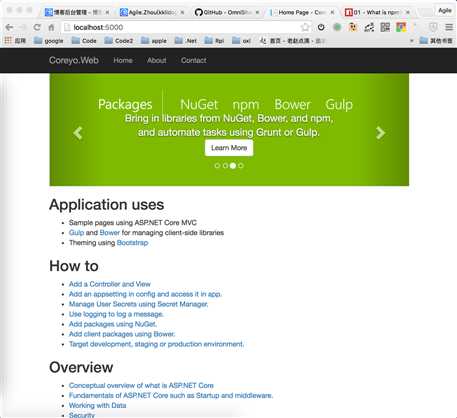Open the Chinese site bookmark after oxl

tap(292, 41)
